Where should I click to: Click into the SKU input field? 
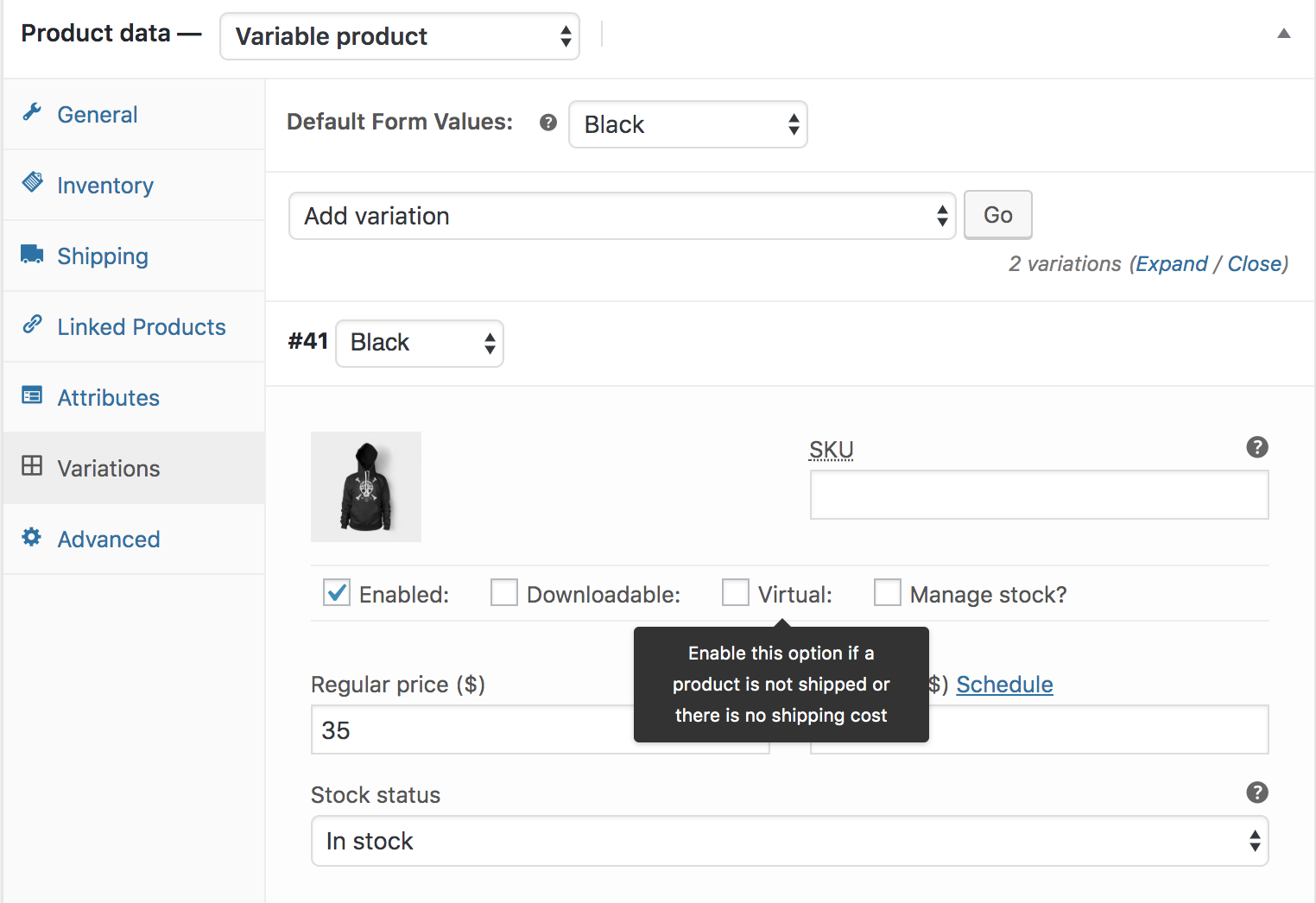(1039, 495)
